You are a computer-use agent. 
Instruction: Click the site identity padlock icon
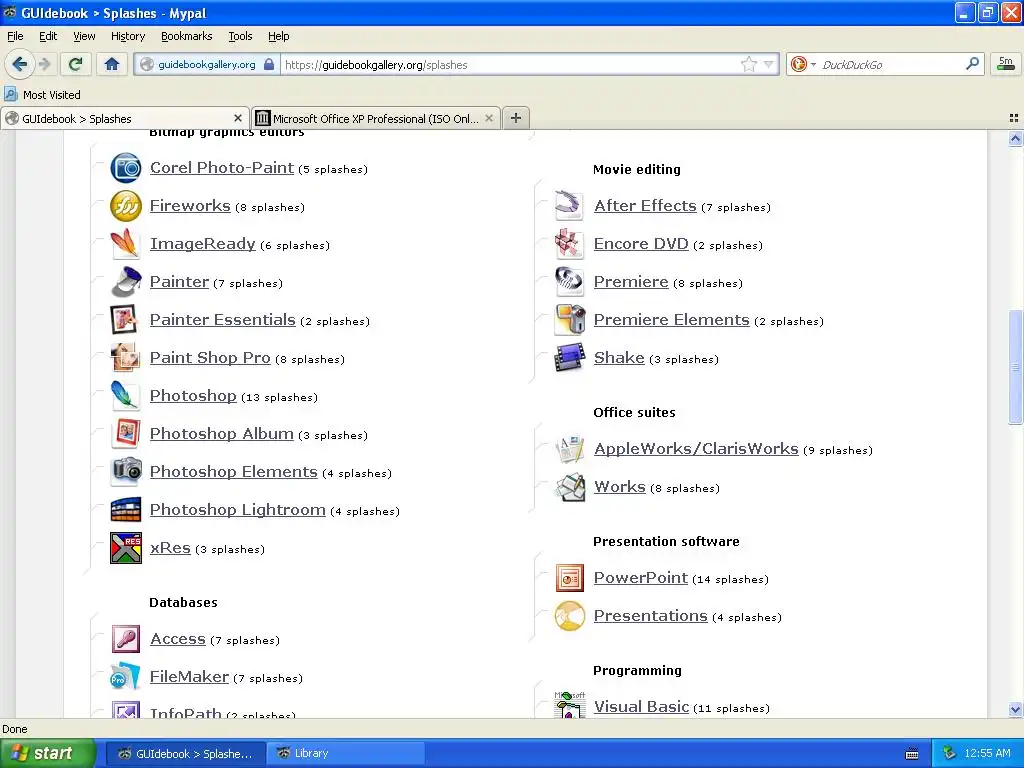pos(268,64)
